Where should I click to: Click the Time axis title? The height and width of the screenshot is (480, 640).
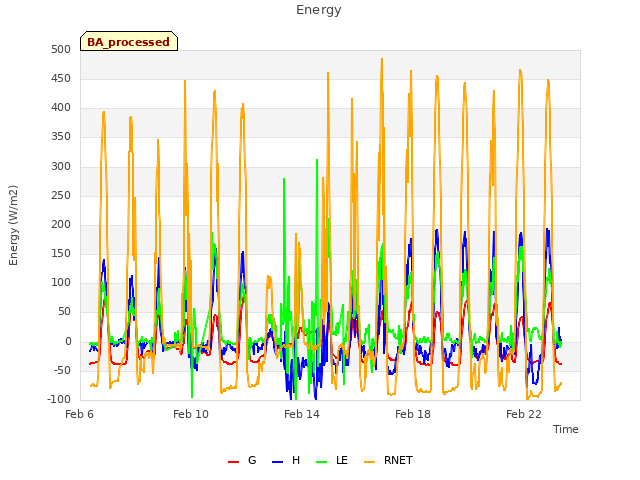565,429
